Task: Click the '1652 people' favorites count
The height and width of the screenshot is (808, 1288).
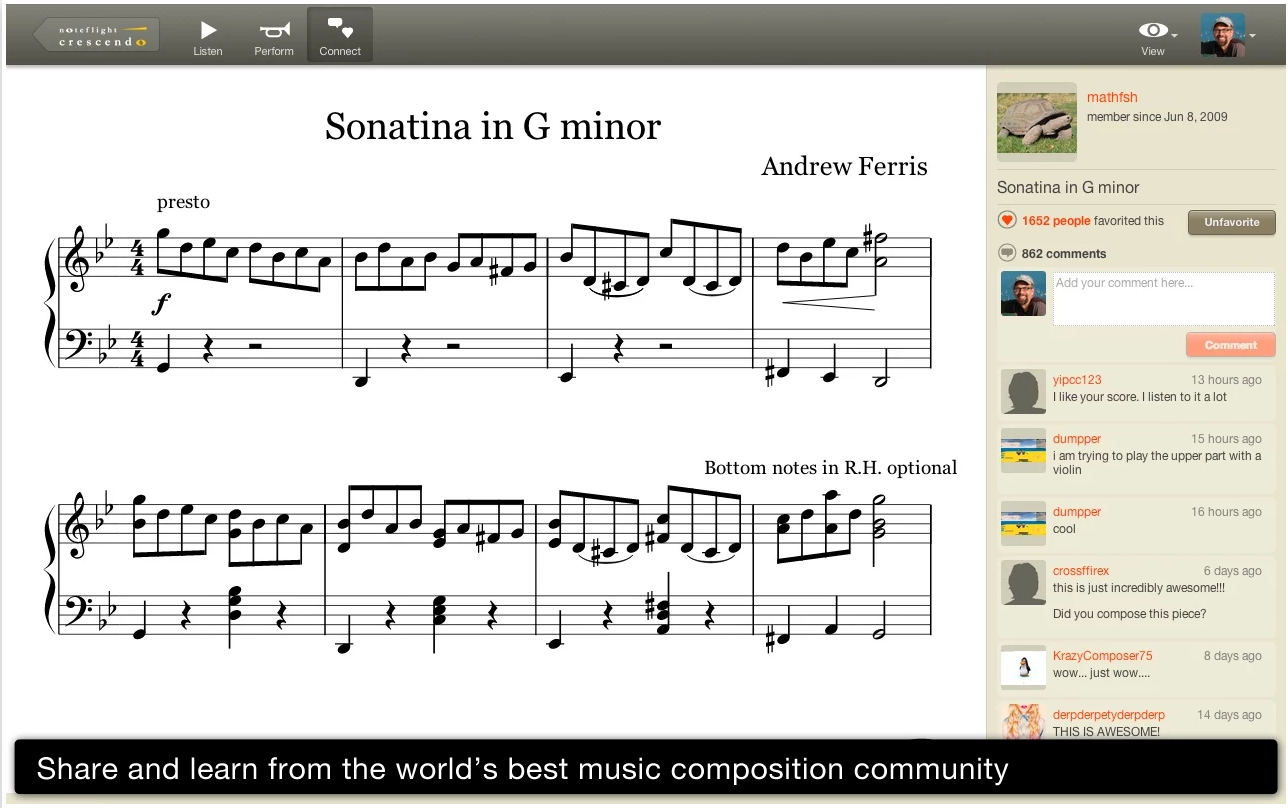Action: [x=1056, y=221]
